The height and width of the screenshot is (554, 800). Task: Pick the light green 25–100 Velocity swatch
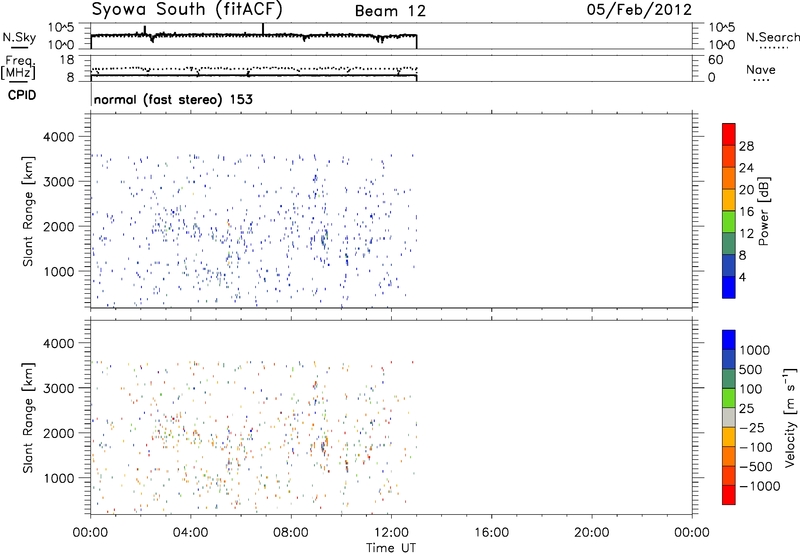729,398
